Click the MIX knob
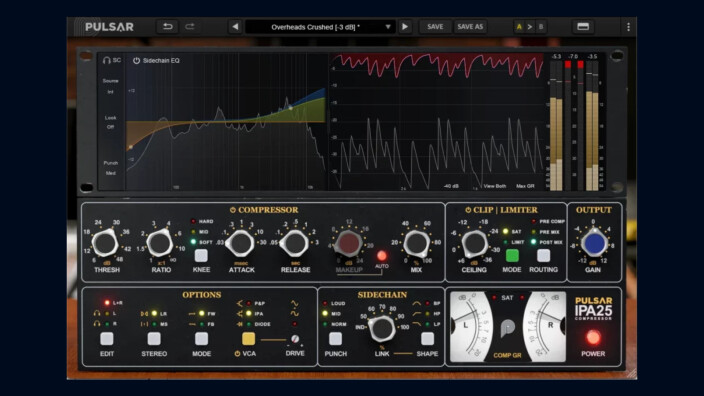Viewport: 704px width, 396px height. pyautogui.click(x=416, y=243)
